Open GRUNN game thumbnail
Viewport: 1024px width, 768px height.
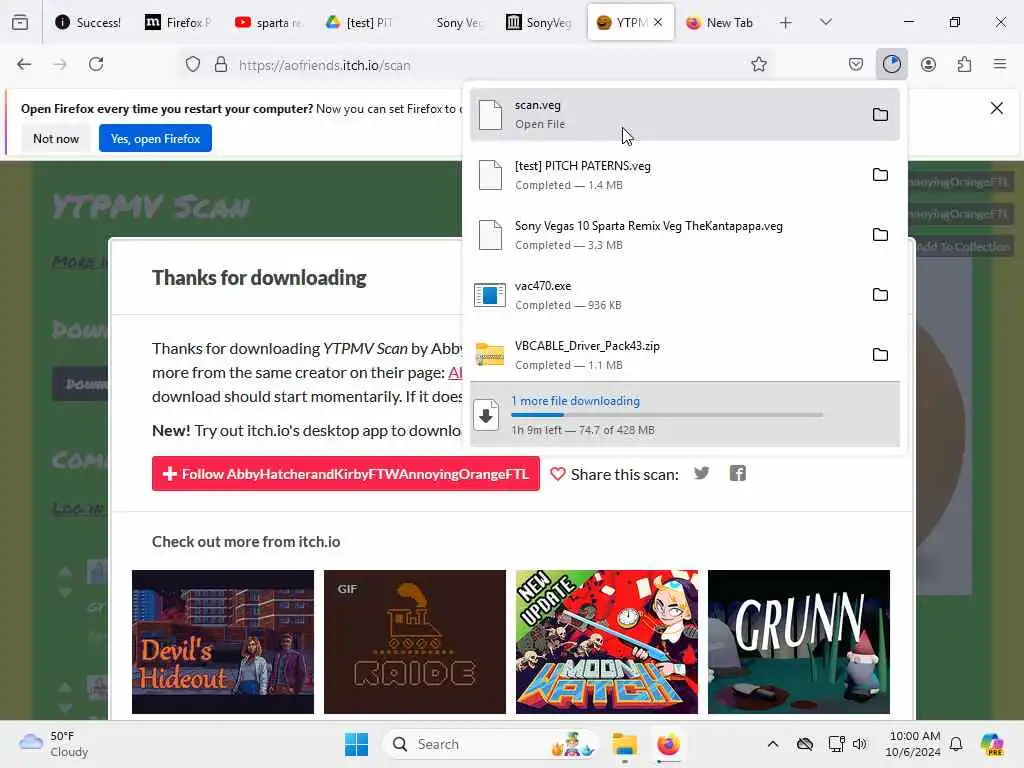coord(799,642)
